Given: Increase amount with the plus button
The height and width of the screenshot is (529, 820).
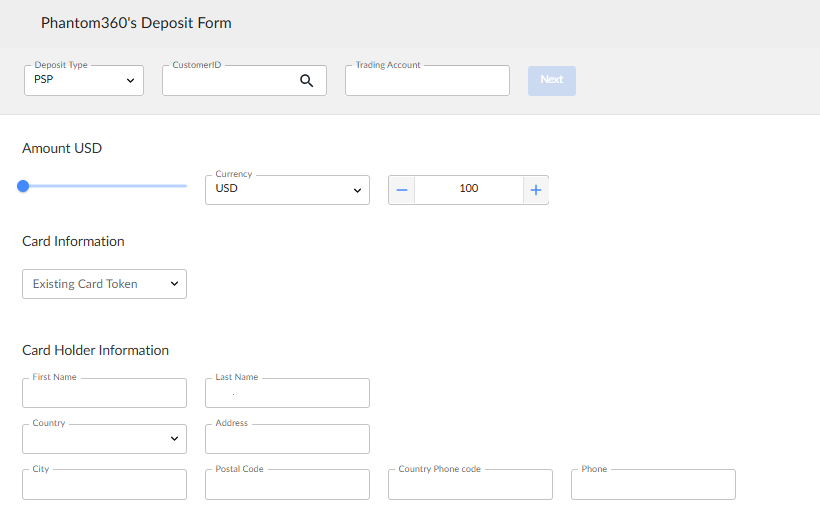Looking at the screenshot, I should tap(535, 190).
